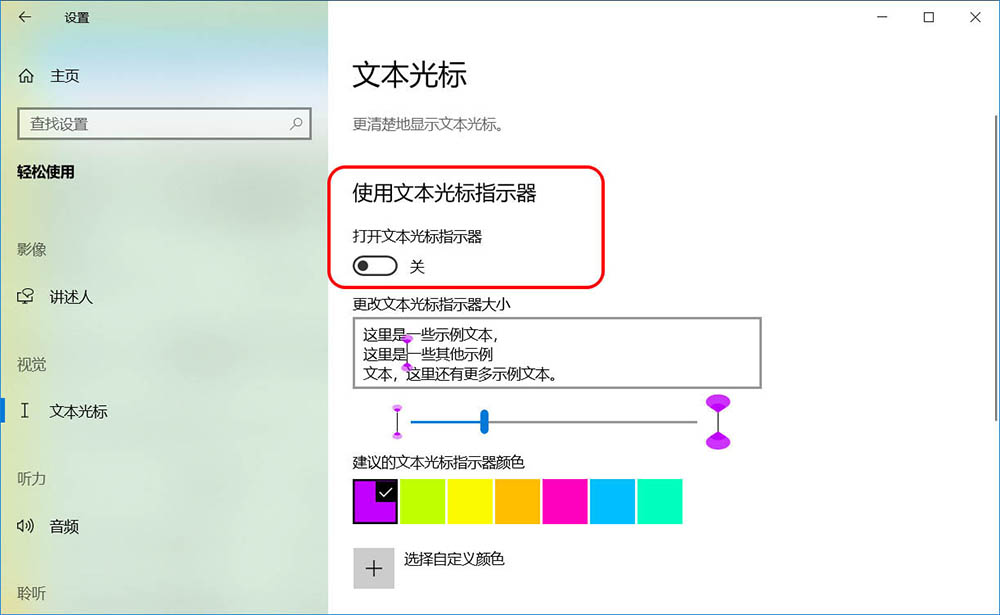Click the 轻松使用 heading
1000x615 pixels.
[x=46, y=172]
